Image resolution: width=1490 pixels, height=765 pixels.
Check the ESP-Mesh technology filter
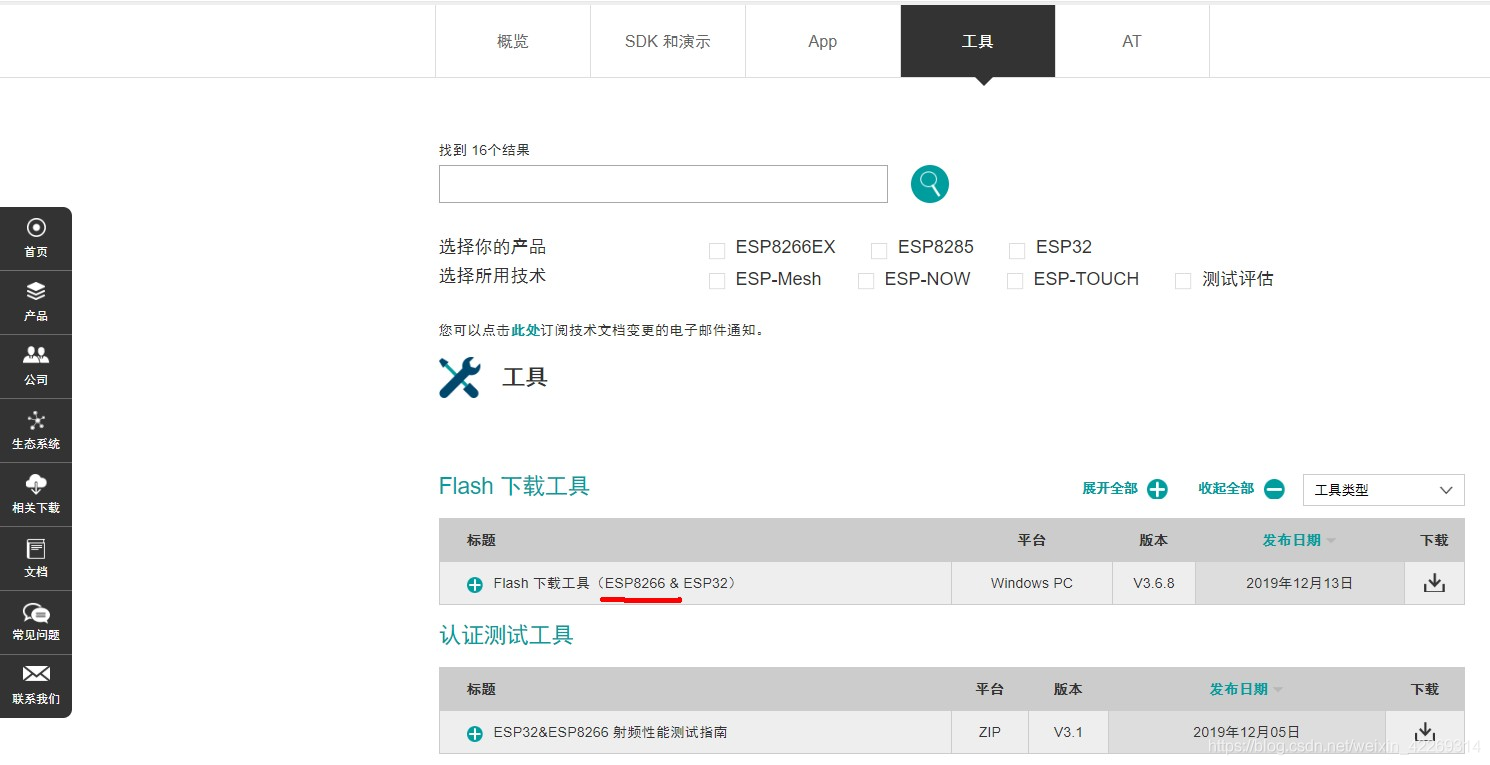[716, 281]
